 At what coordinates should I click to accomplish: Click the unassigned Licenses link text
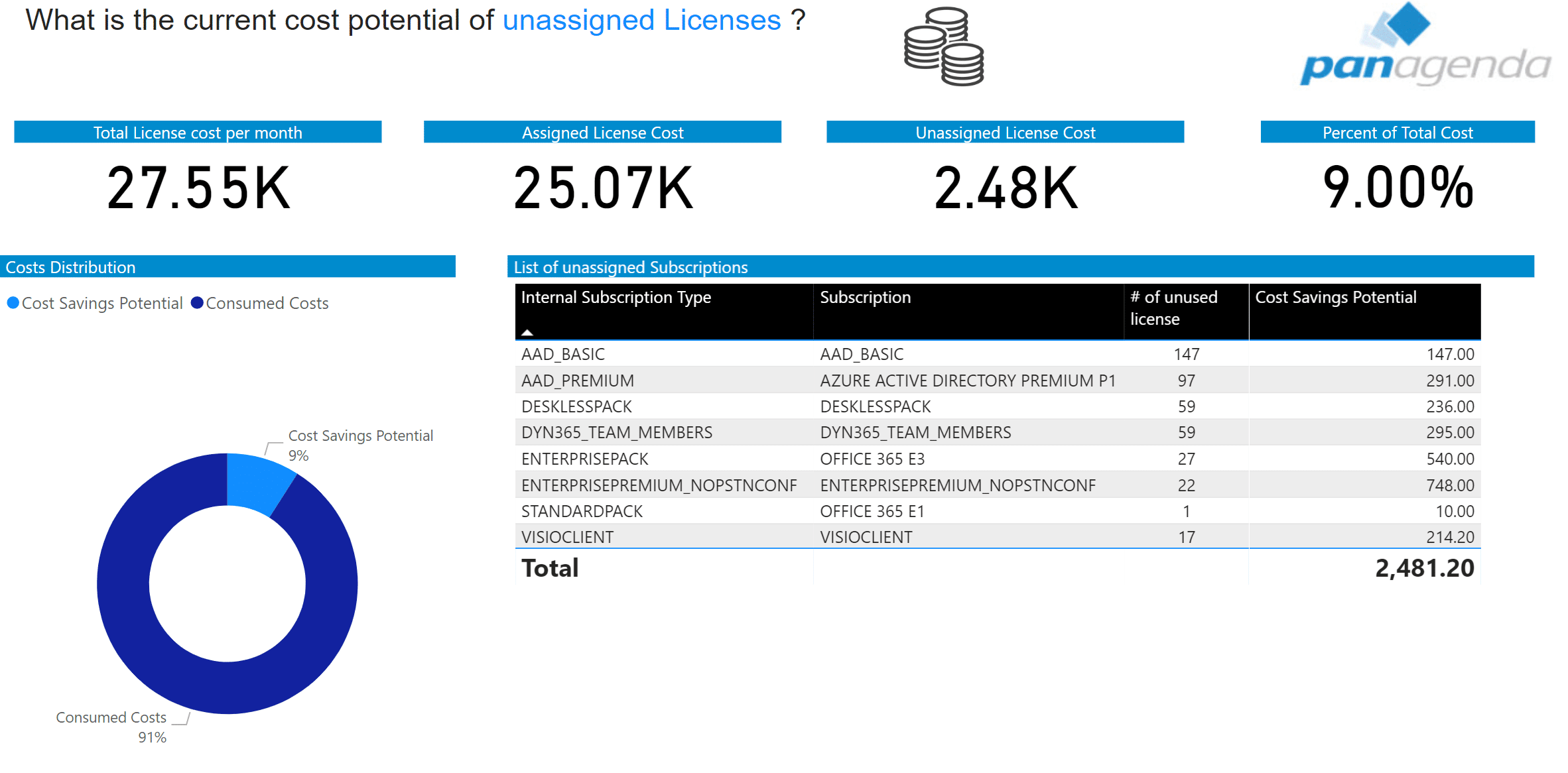pyautogui.click(x=641, y=21)
